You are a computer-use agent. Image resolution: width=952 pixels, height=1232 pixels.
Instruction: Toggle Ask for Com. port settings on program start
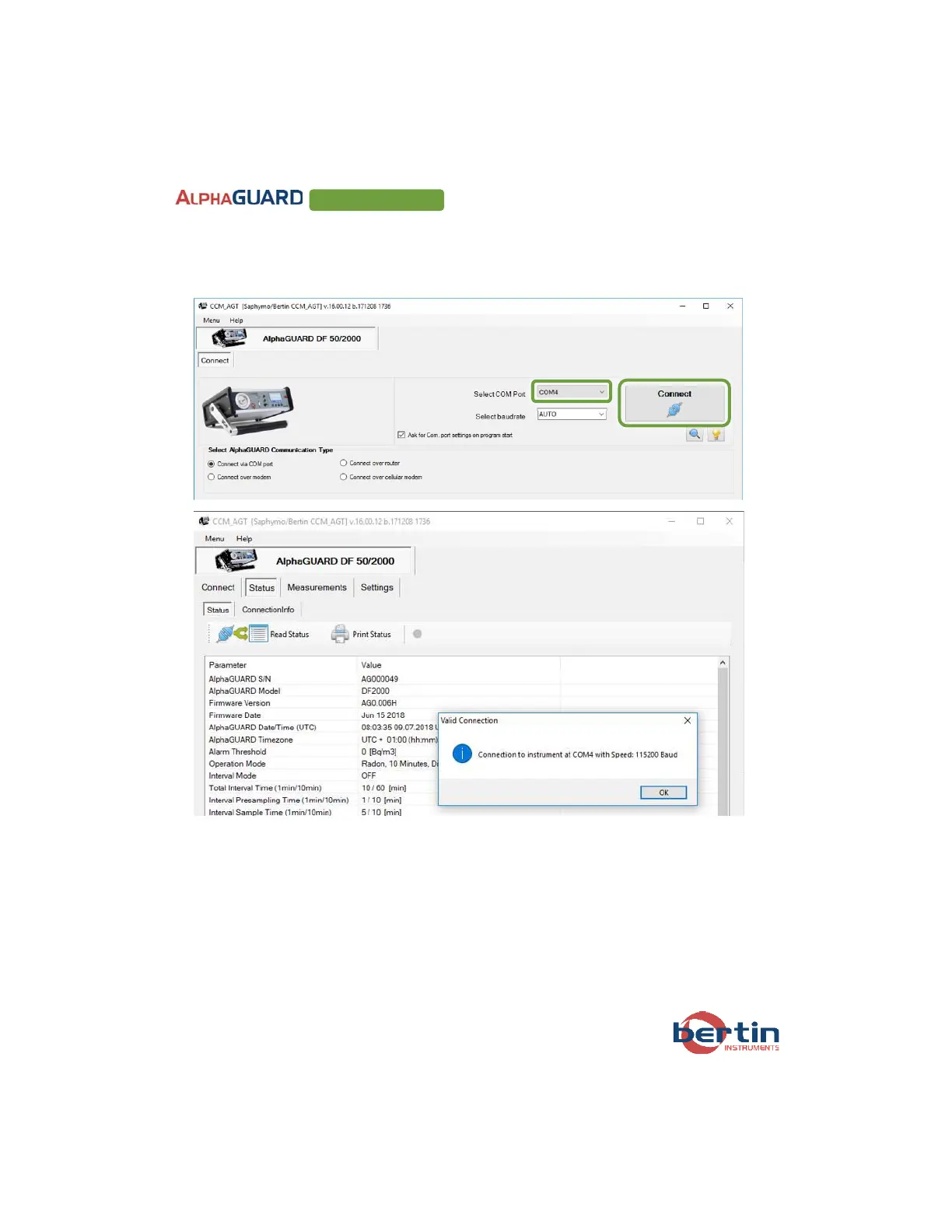point(401,435)
